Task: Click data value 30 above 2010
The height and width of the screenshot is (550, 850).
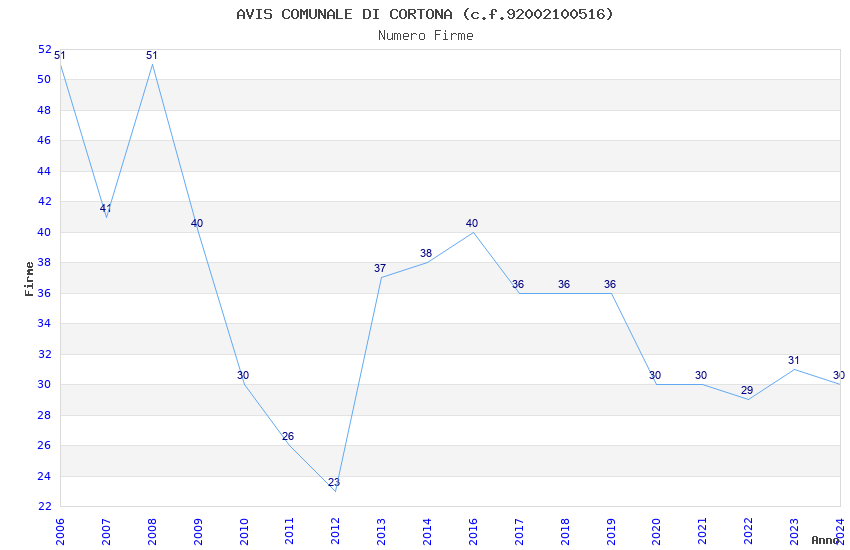Action: click(243, 376)
